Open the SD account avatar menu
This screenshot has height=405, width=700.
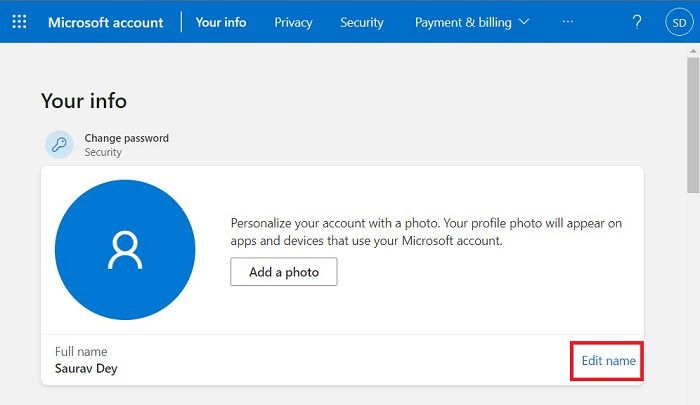679,22
